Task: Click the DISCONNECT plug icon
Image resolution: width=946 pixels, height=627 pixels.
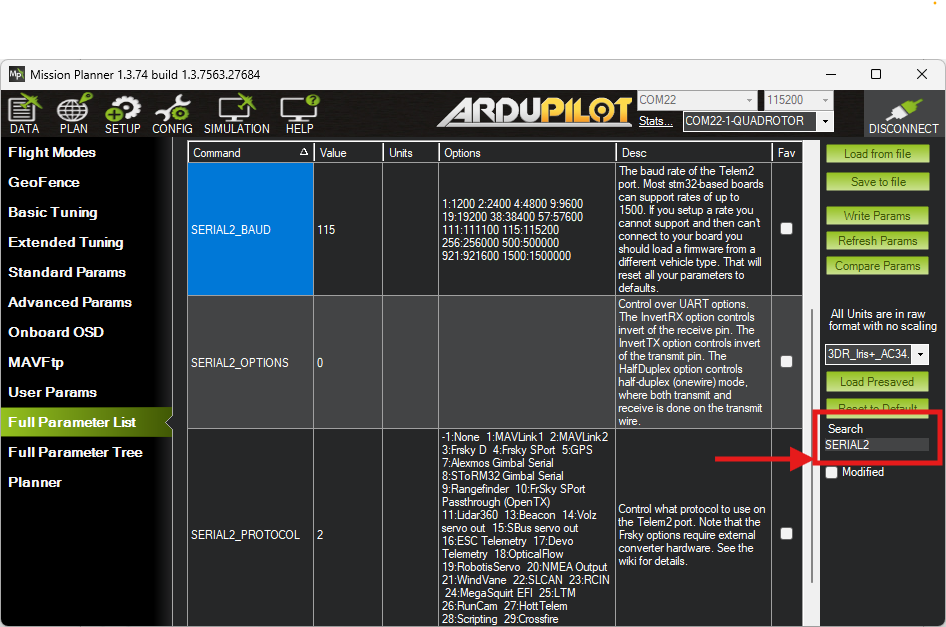Action: tap(902, 114)
